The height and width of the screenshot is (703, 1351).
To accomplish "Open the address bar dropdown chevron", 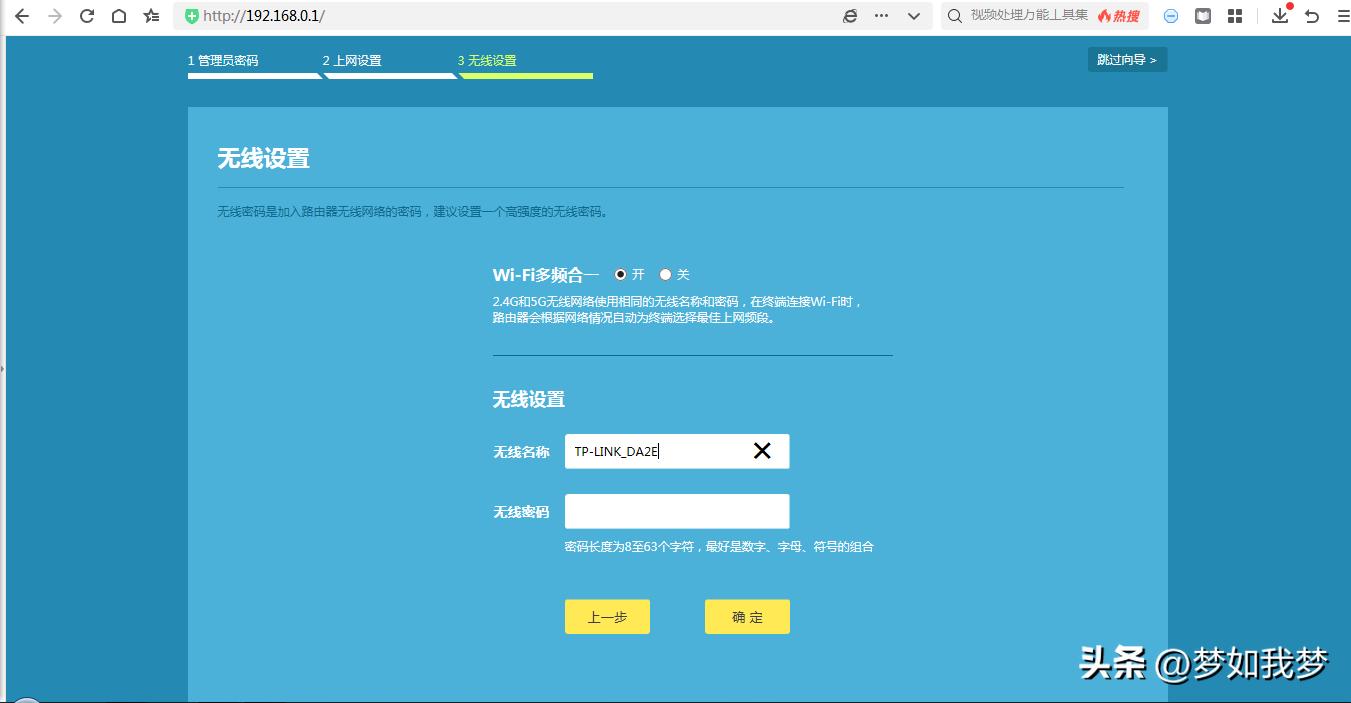I will tap(913, 16).
